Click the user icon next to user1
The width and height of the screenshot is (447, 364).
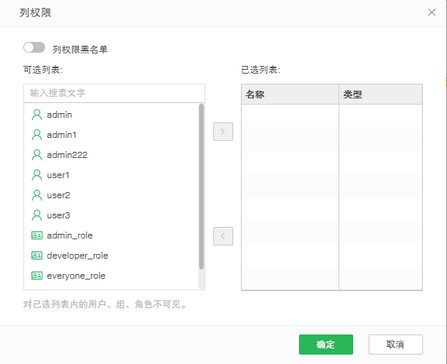click(37, 175)
